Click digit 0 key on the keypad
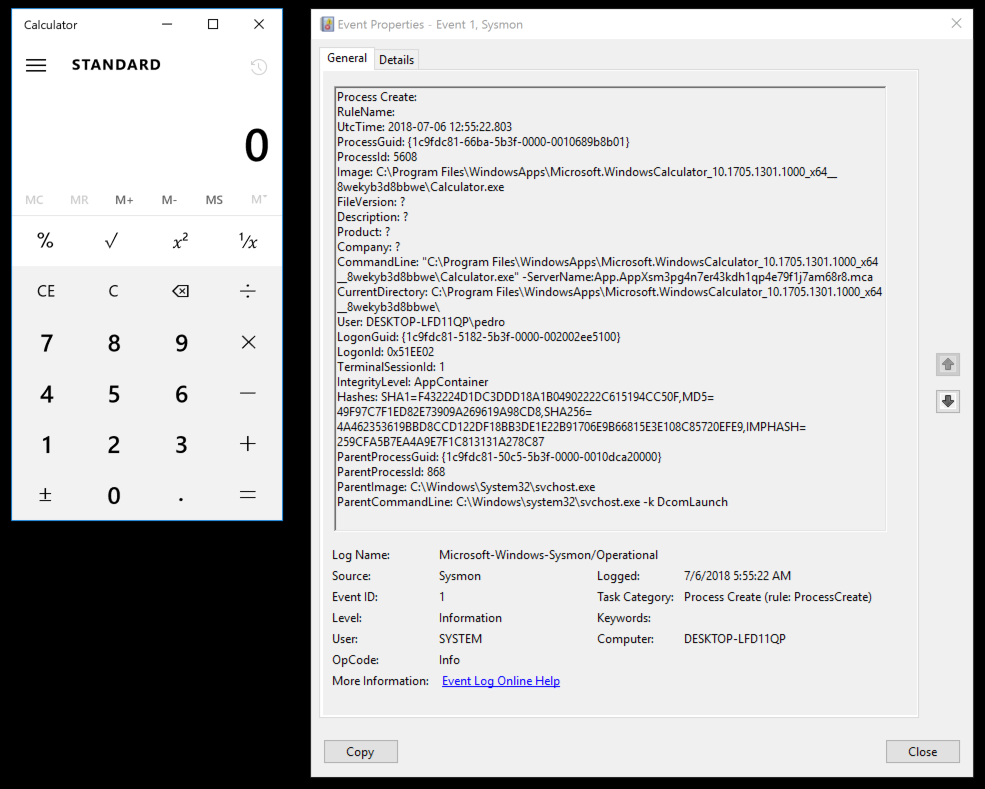This screenshot has width=985, height=789. (x=114, y=496)
